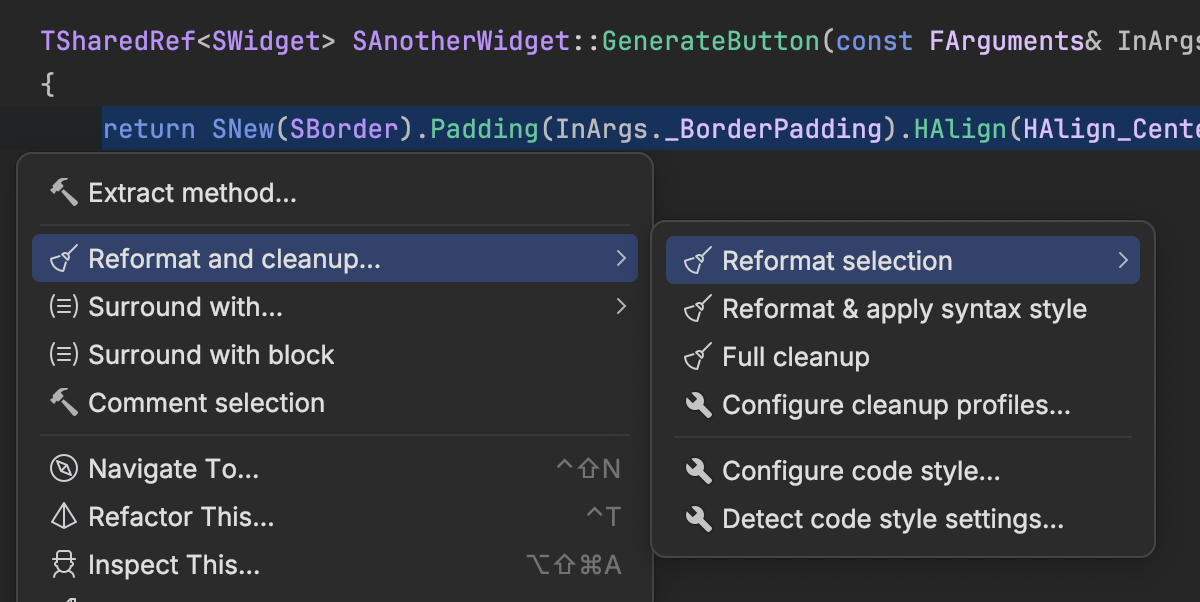This screenshot has height=602, width=1200.
Task: Click the wrench icon beside Configure cleanup profiles
Action: point(698,405)
